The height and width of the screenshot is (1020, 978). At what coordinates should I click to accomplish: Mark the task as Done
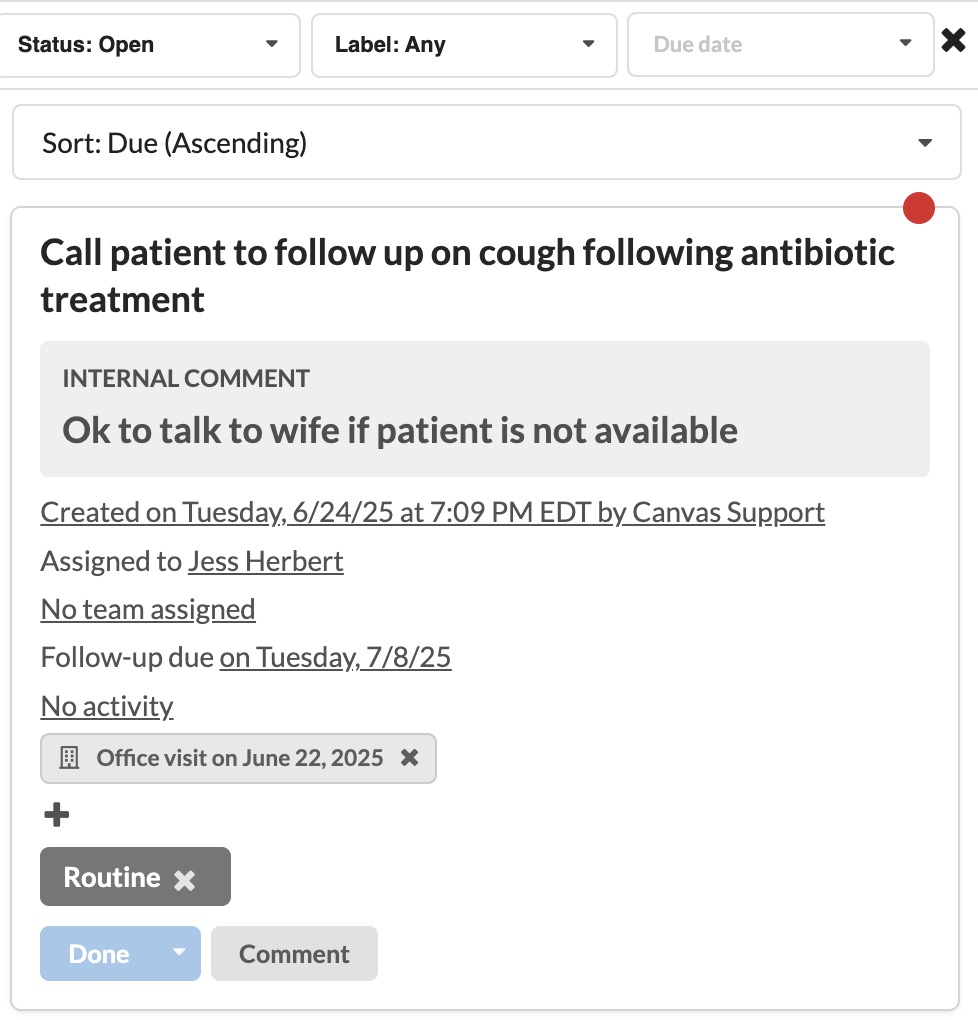tap(99, 954)
